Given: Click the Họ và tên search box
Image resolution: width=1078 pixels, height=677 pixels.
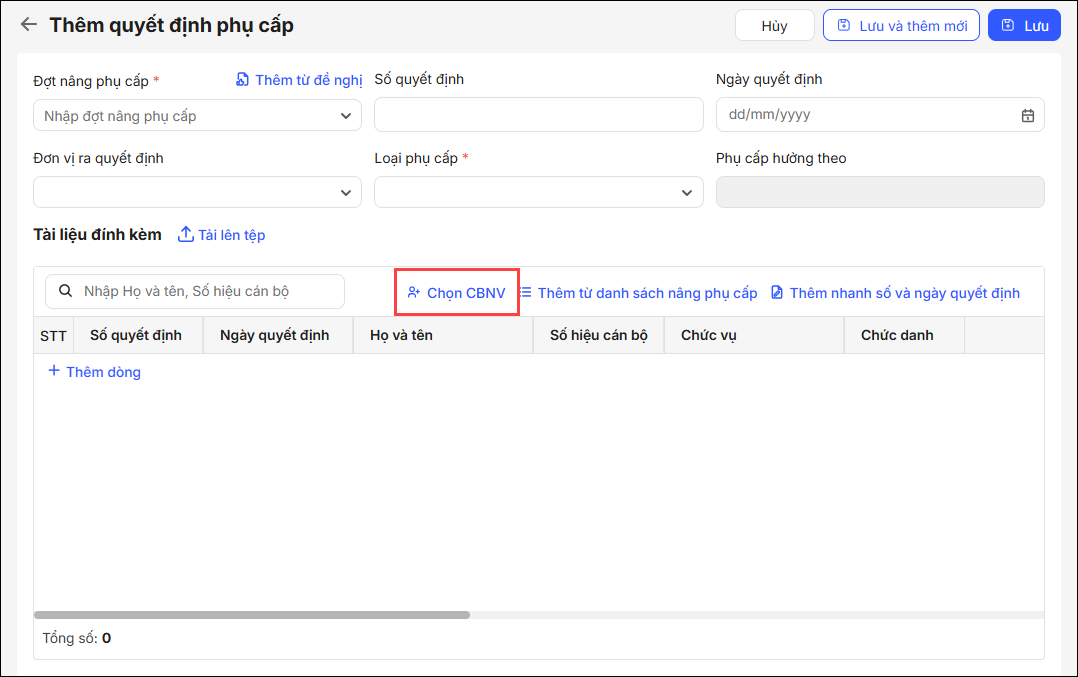Looking at the screenshot, I should click(205, 291).
